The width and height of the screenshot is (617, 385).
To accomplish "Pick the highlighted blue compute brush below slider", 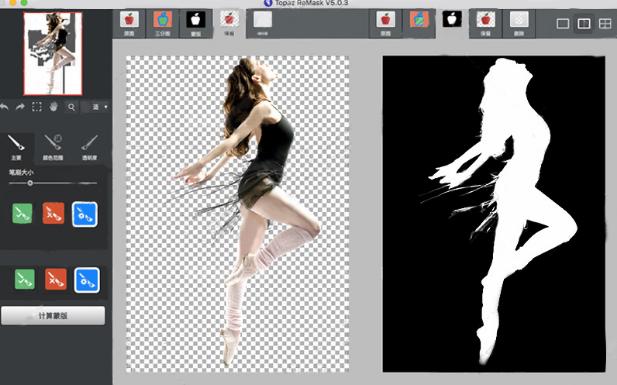I will [85, 215].
